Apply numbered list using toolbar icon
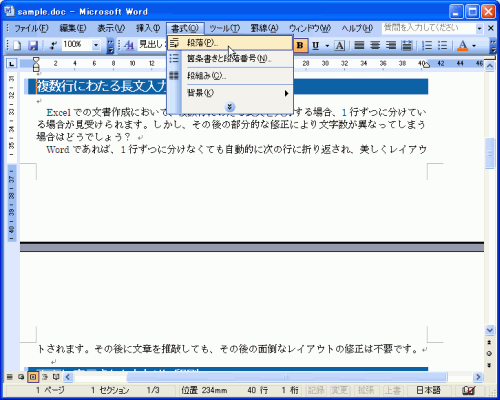This screenshot has height=400, width=500. [427, 45]
